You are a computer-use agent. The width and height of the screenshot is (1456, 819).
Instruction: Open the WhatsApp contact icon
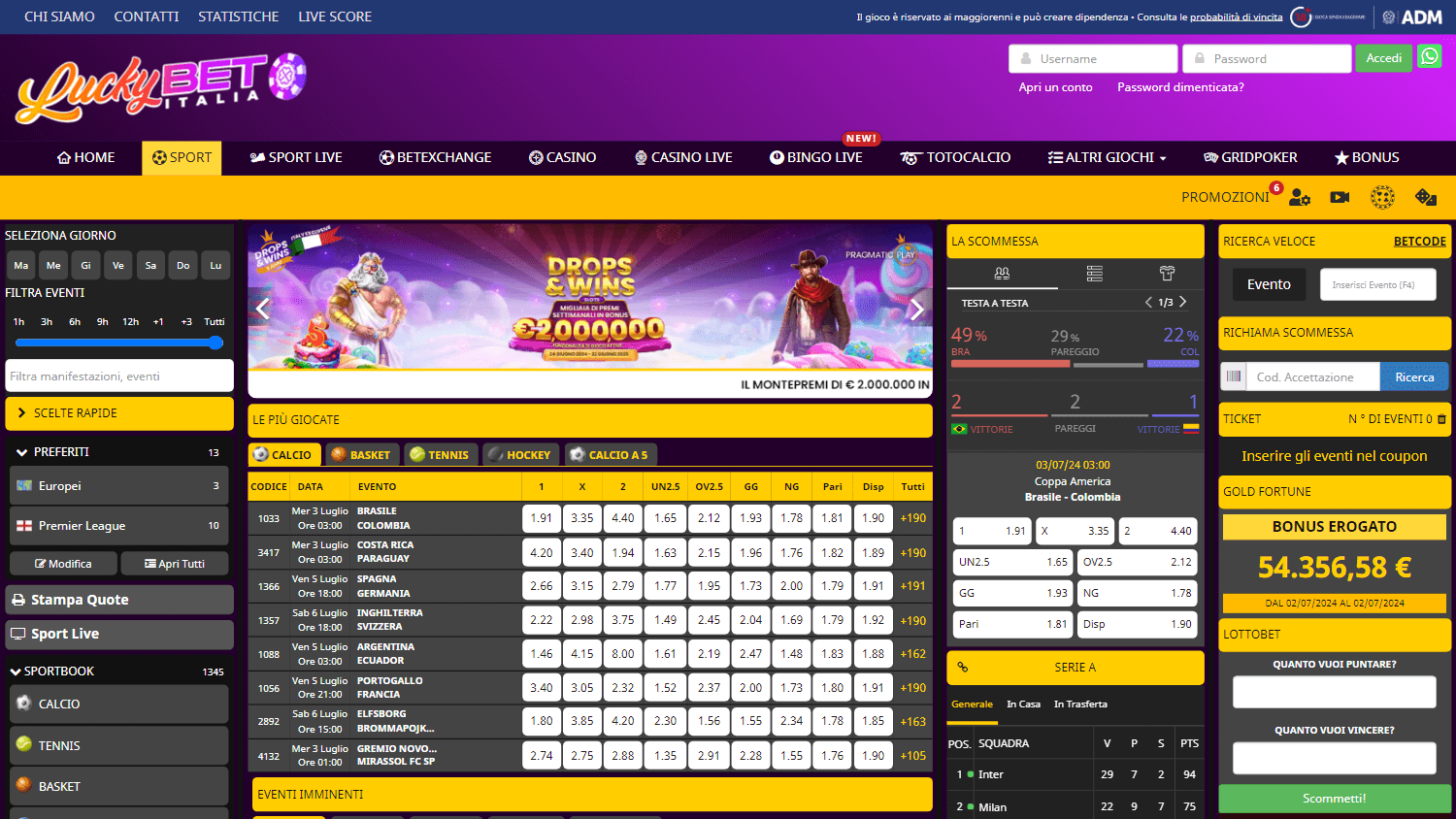click(1430, 57)
